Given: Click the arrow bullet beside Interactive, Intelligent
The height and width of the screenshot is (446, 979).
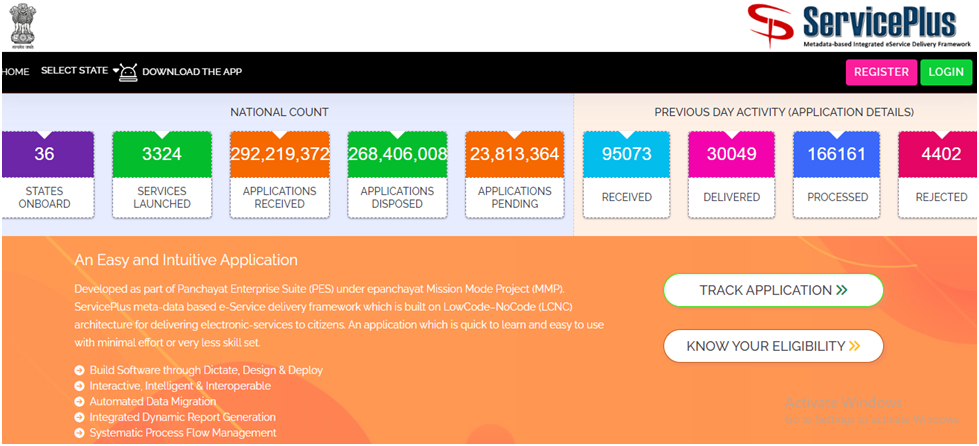Looking at the screenshot, I should (79, 386).
